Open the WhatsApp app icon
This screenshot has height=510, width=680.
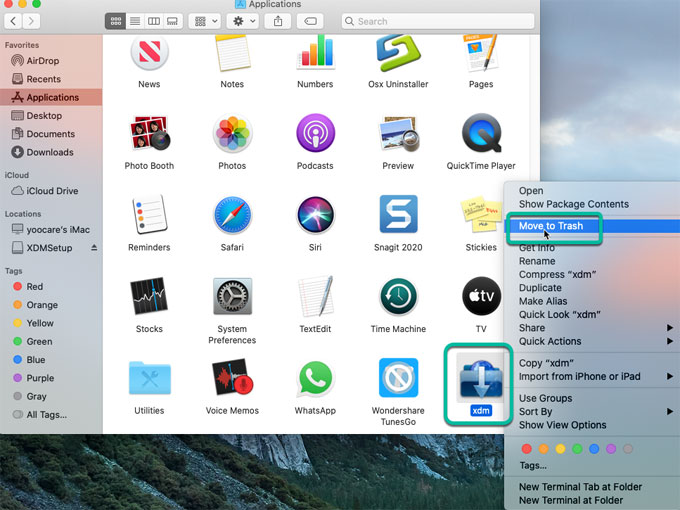pos(315,378)
